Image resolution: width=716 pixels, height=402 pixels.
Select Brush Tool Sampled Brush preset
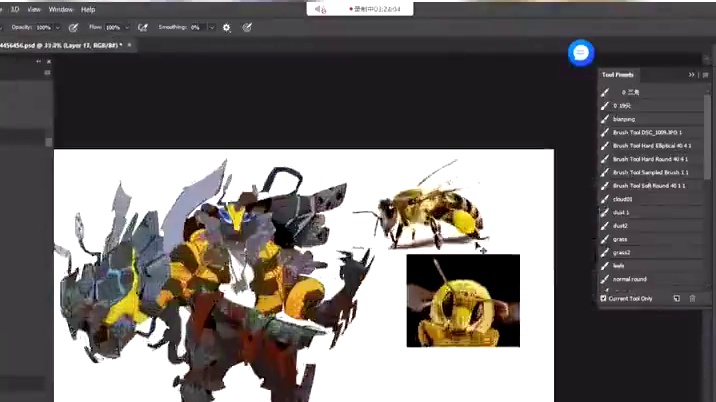652,173
